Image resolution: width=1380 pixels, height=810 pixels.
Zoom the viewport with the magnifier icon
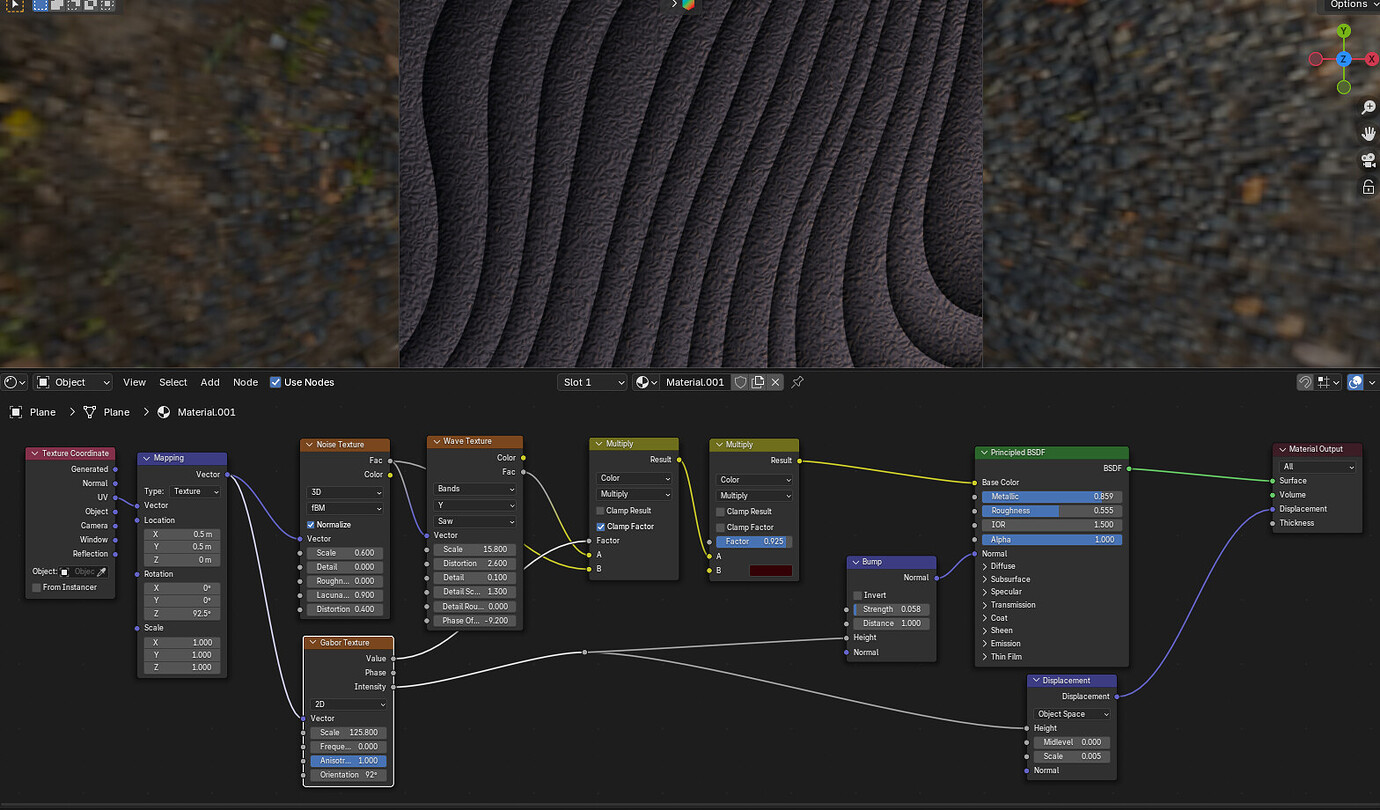click(x=1368, y=107)
